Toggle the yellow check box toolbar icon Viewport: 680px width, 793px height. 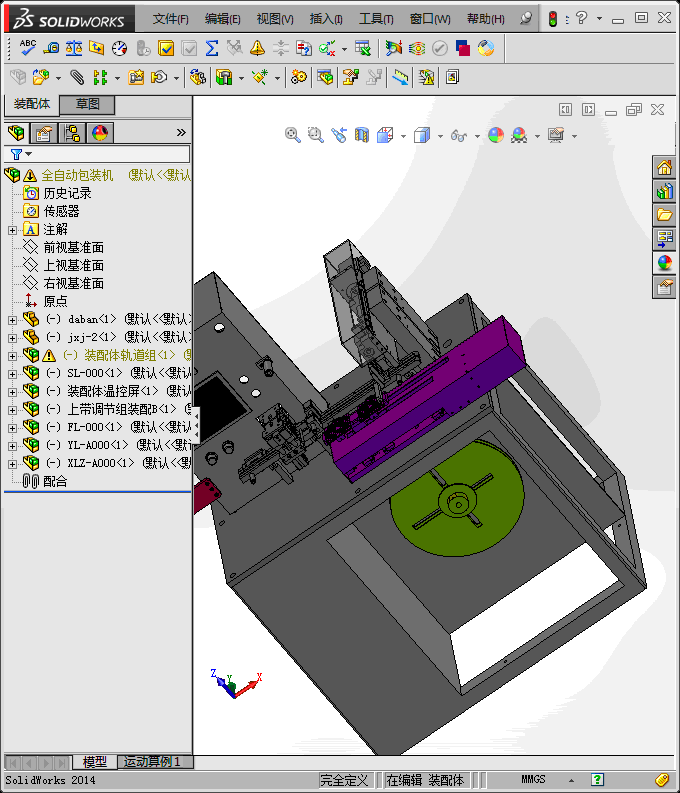pos(166,49)
